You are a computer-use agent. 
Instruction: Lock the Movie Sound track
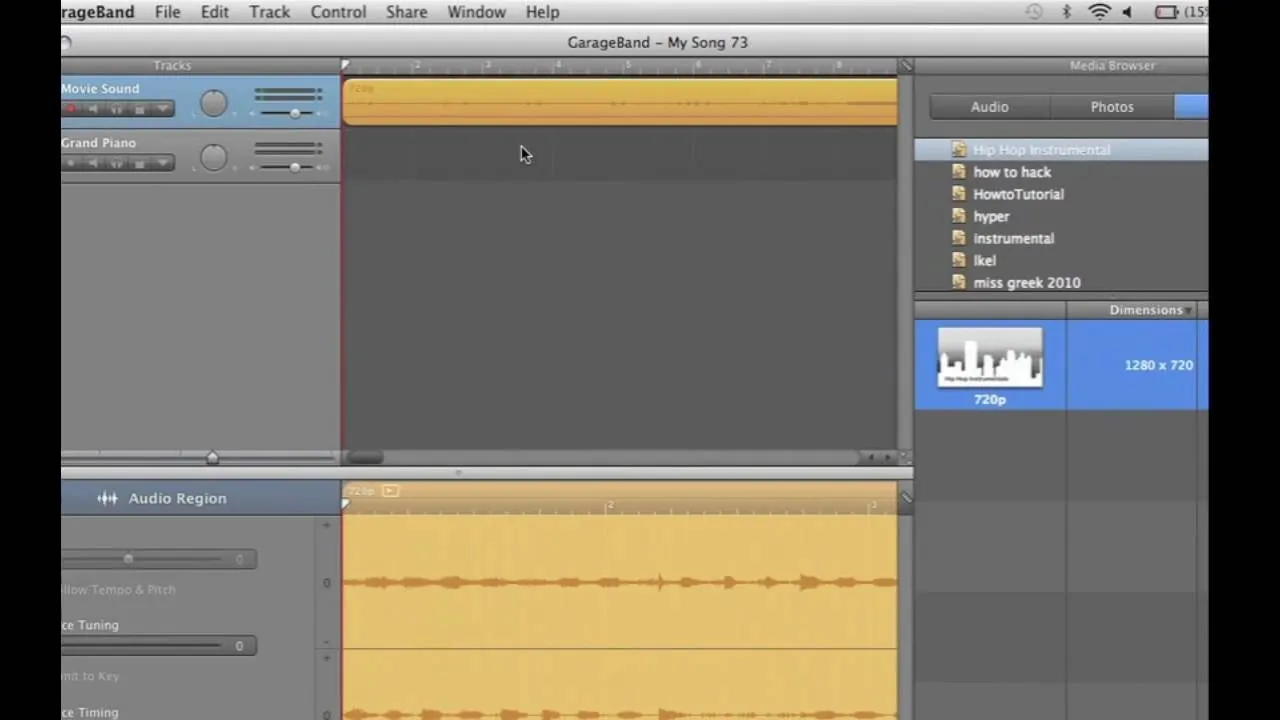click(x=140, y=108)
